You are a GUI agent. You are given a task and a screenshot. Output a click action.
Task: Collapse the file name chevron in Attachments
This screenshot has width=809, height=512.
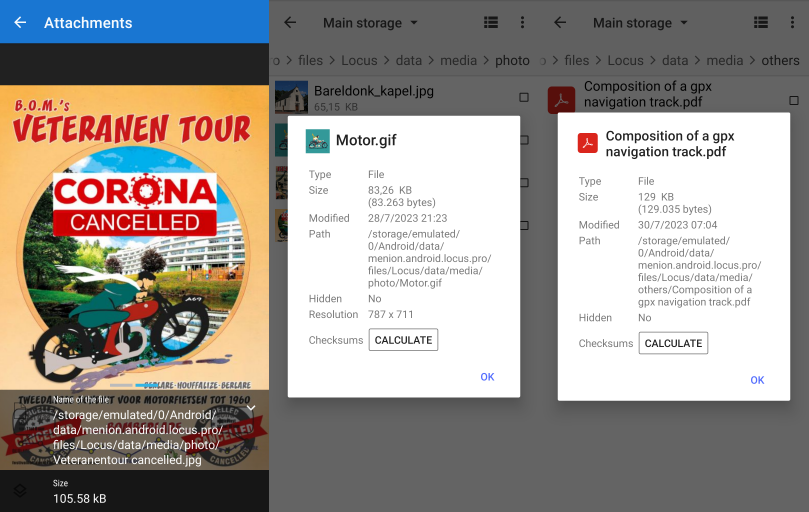251,408
